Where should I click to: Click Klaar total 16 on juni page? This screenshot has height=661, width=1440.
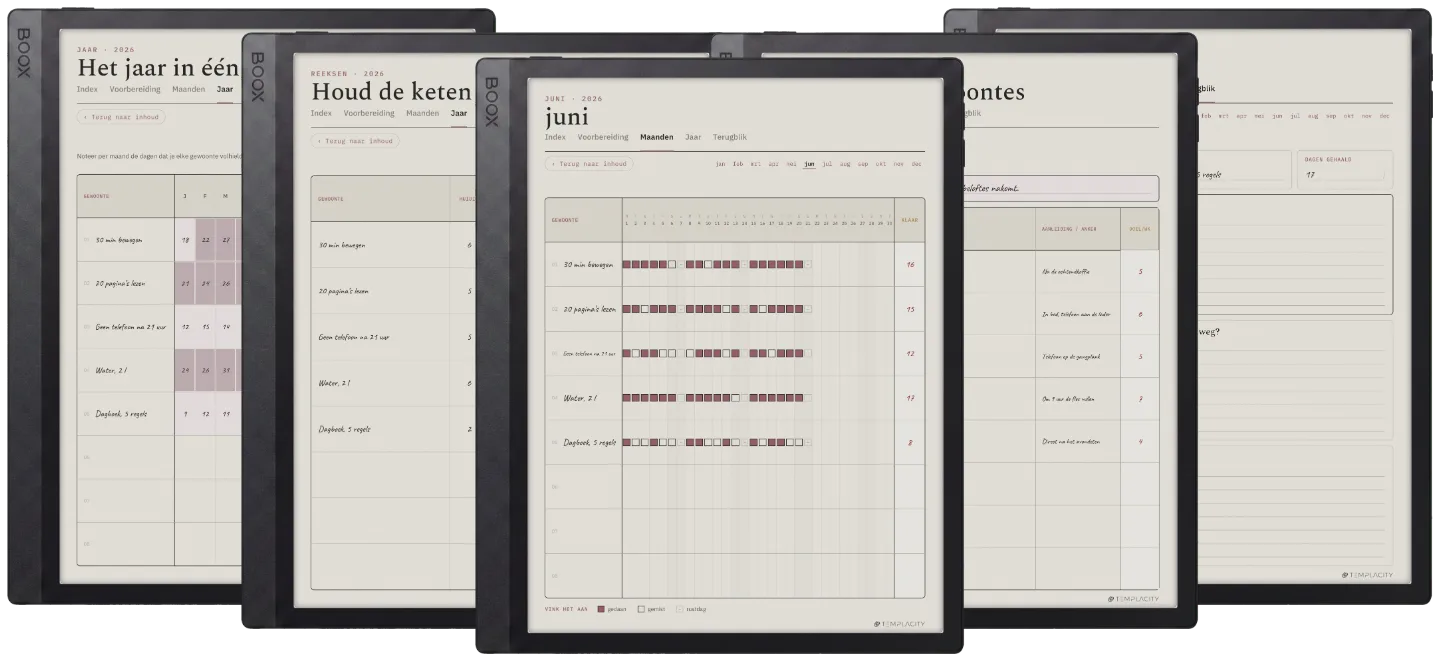pos(910,264)
